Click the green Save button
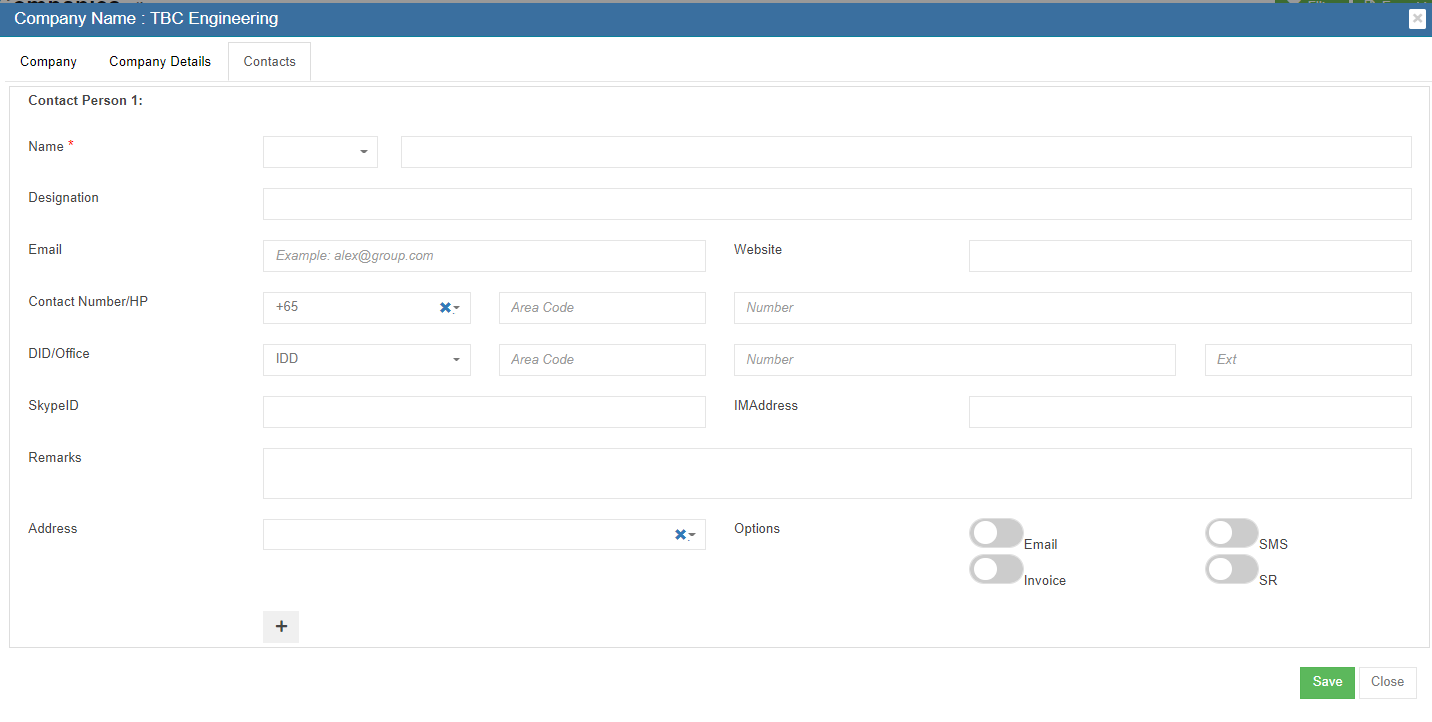 1327,682
